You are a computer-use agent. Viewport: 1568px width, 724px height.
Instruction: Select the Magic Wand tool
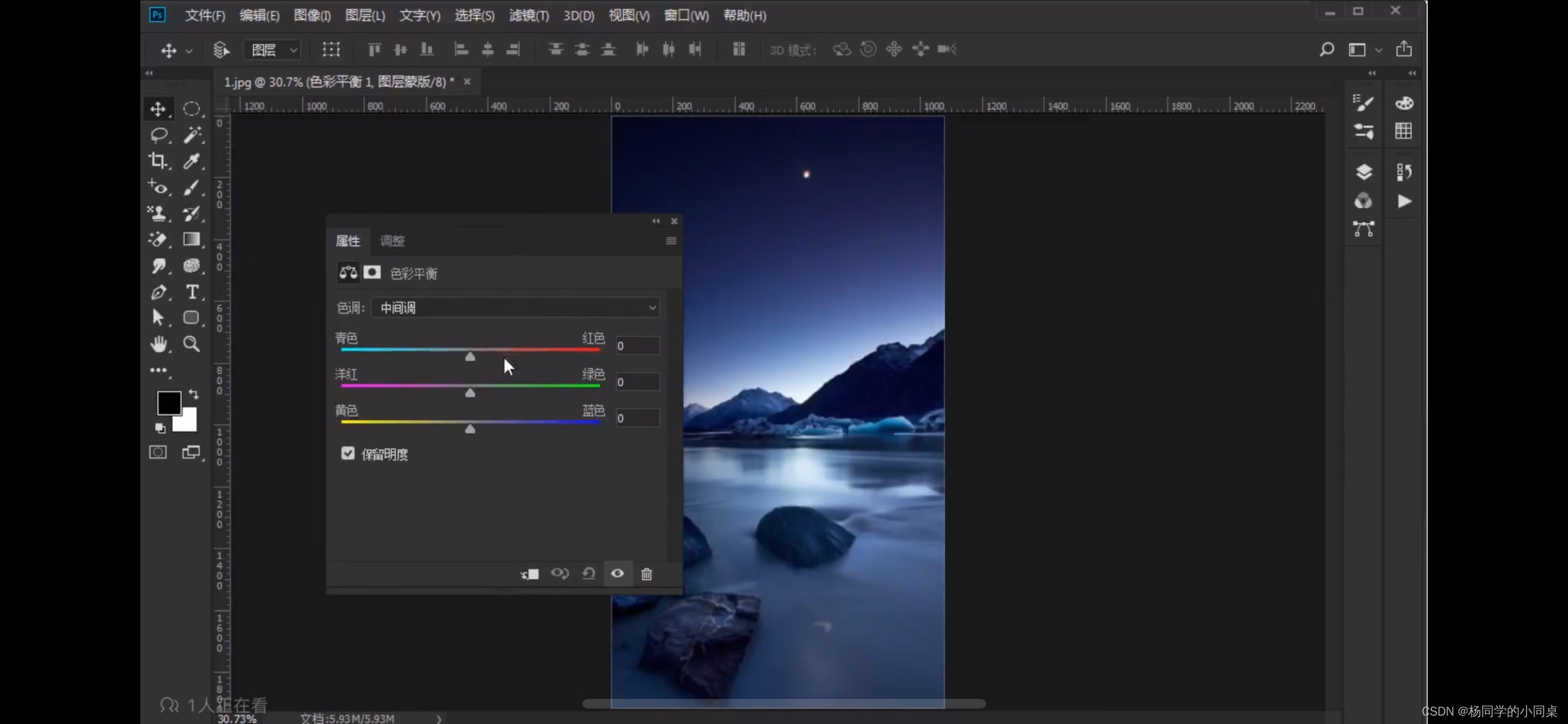(191, 135)
